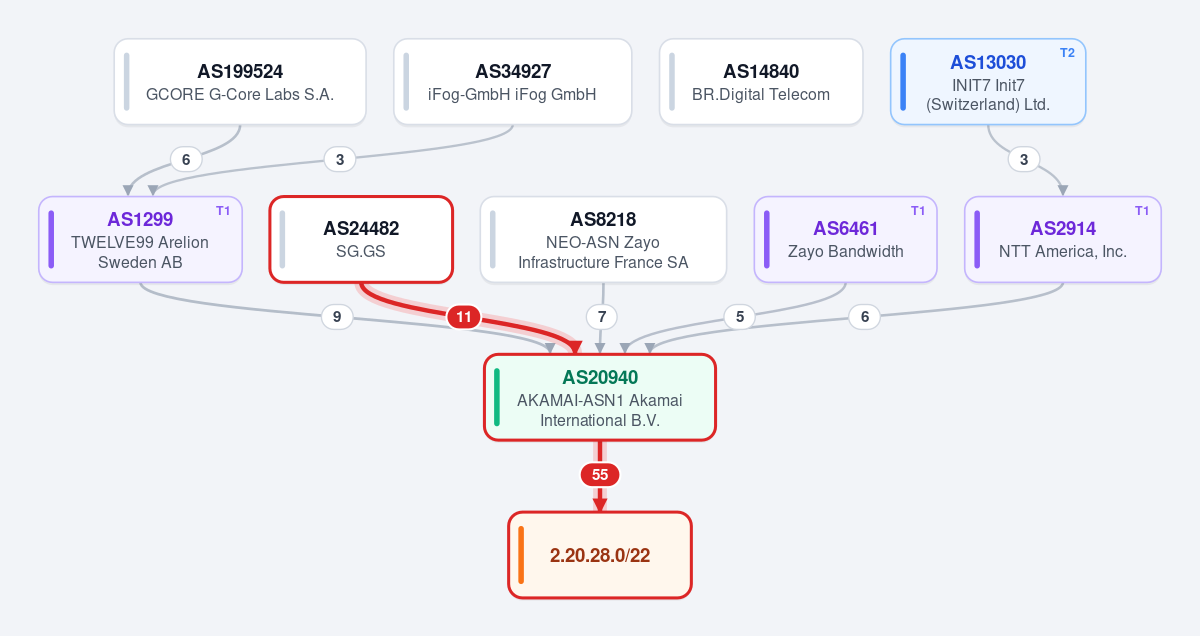Image resolution: width=1200 pixels, height=636 pixels.
Task: Open the AS13030 INIT7 Switzerland node
Action: 988,82
